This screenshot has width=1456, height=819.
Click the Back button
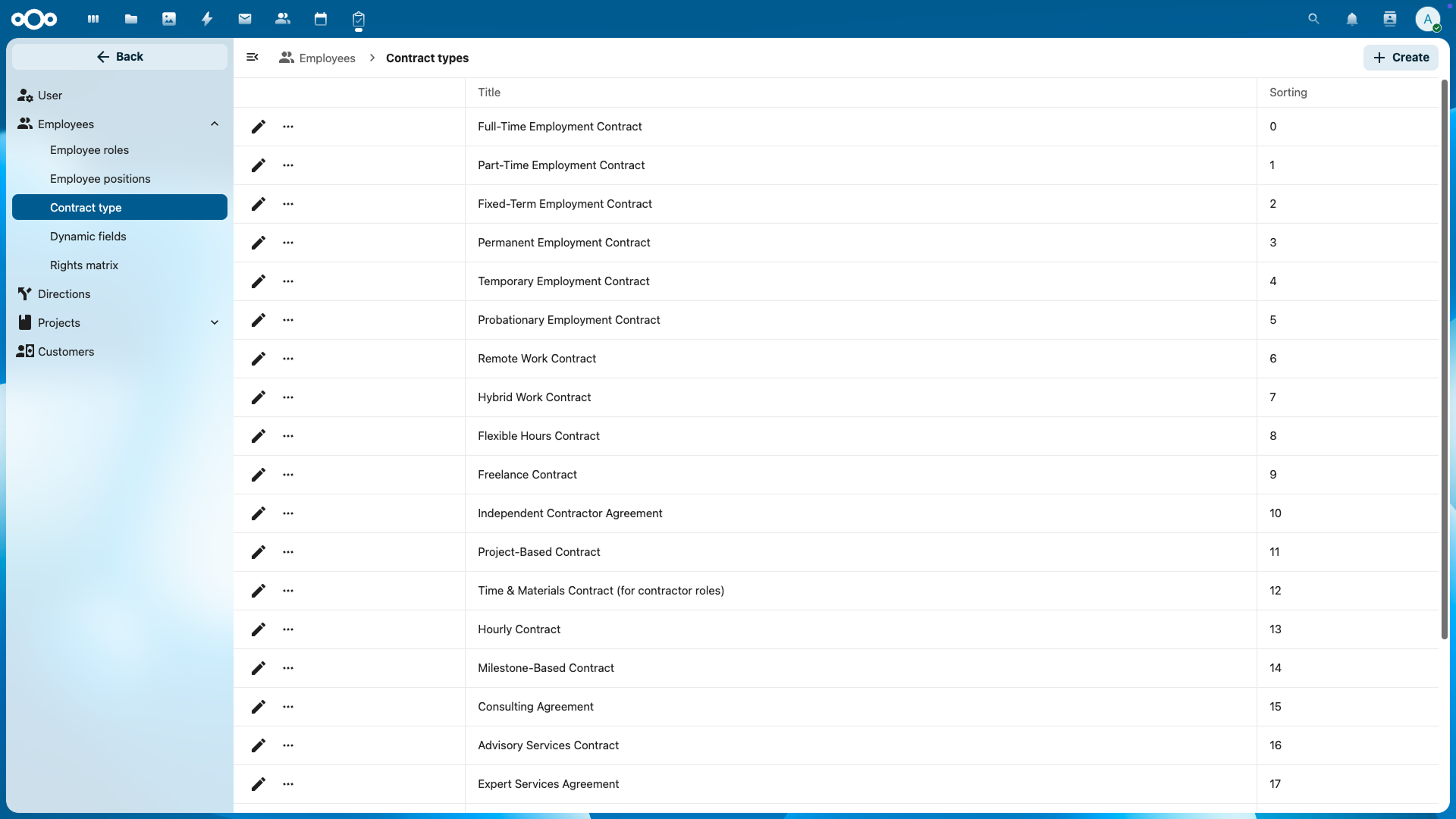click(120, 57)
